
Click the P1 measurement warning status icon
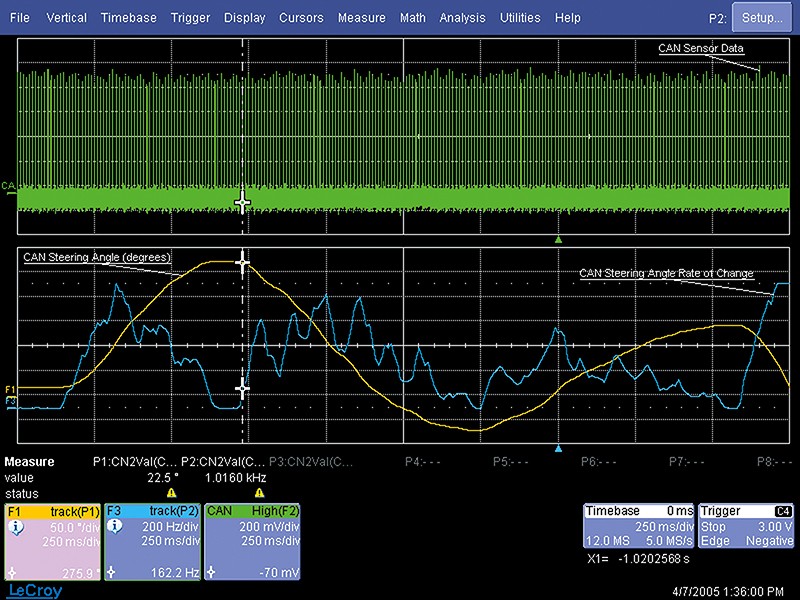[x=171, y=493]
